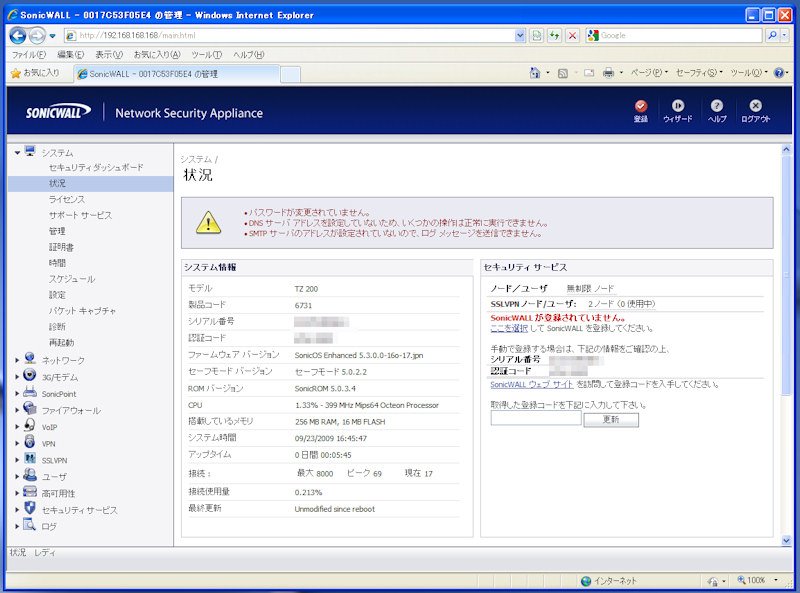The width and height of the screenshot is (800, 593).
Task: Click the 3G/Modem sidebar icon
Action: click(x=30, y=376)
